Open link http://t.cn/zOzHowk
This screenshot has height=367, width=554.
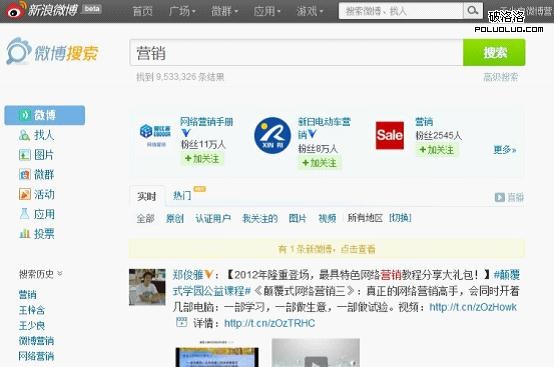point(473,307)
